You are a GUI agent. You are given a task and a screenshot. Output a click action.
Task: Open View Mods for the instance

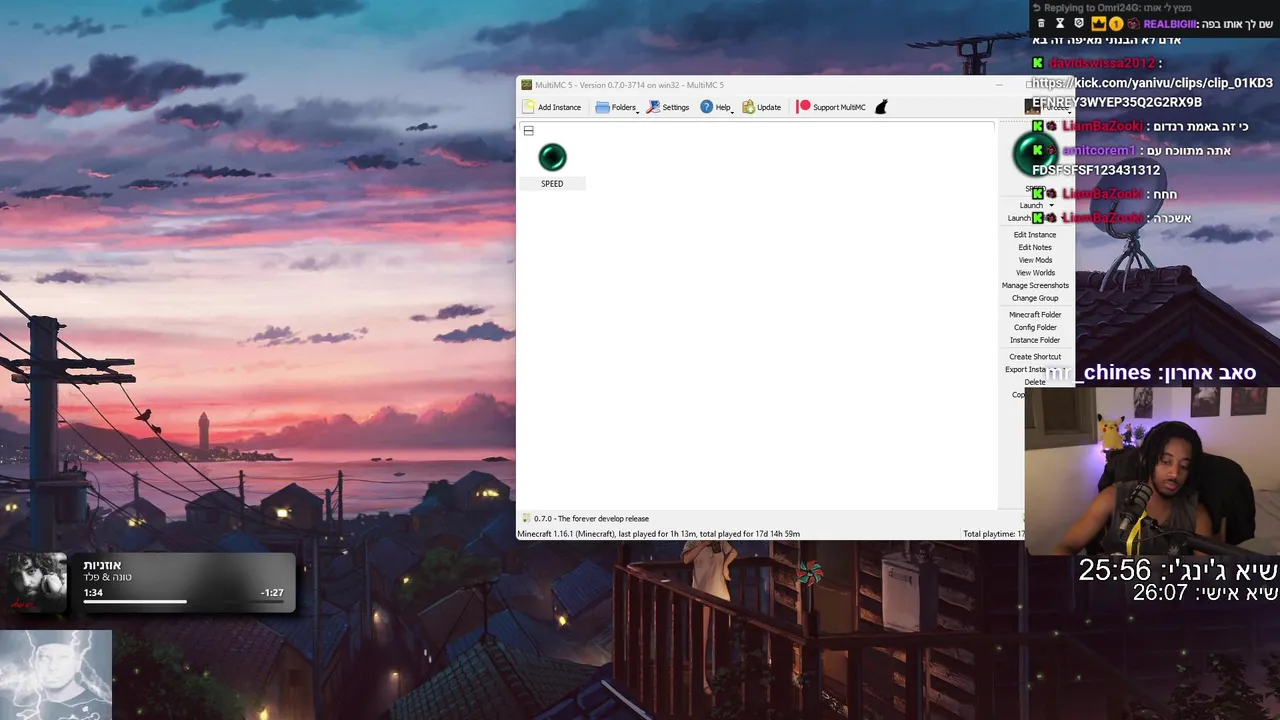[x=1035, y=260]
